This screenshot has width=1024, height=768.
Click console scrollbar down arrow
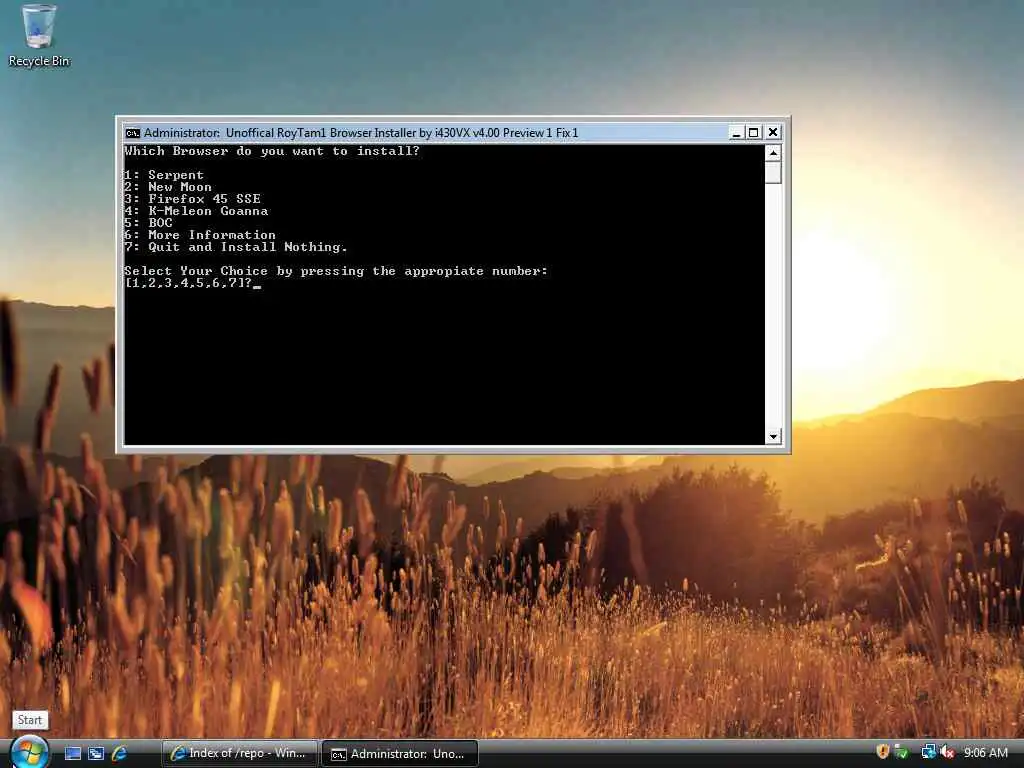[773, 436]
